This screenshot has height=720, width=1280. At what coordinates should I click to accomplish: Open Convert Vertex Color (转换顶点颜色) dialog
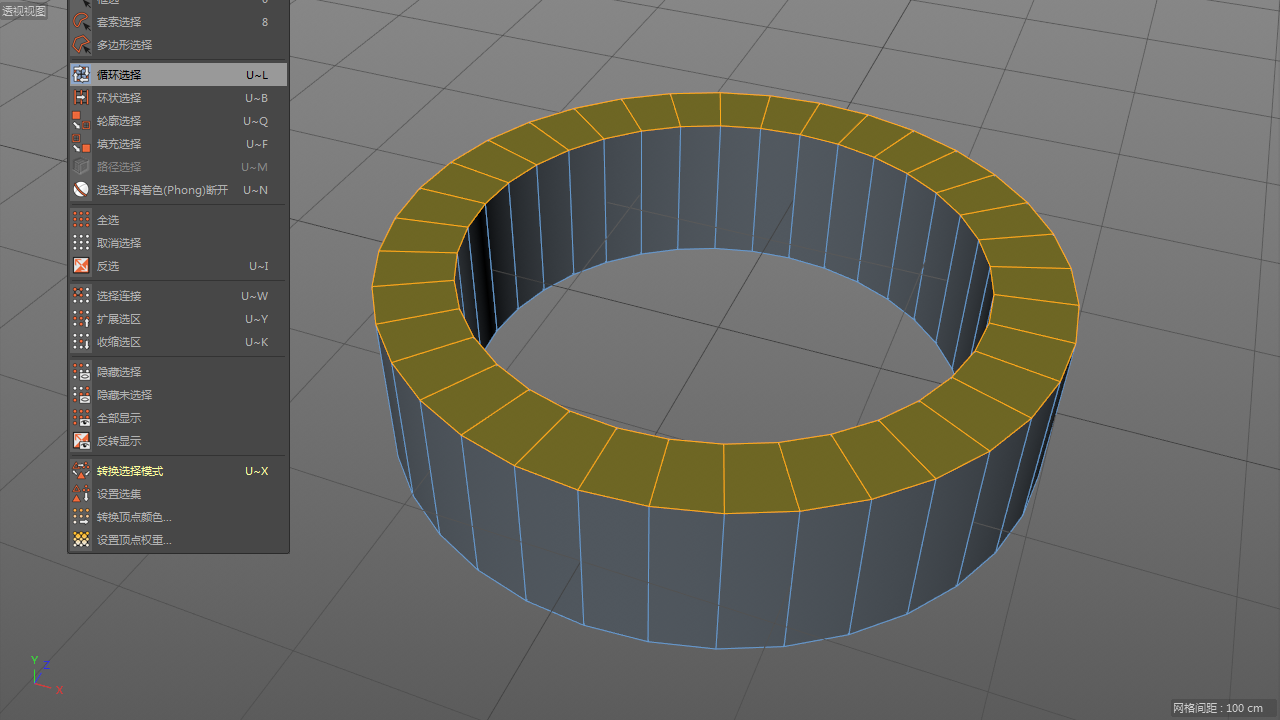[x=178, y=516]
